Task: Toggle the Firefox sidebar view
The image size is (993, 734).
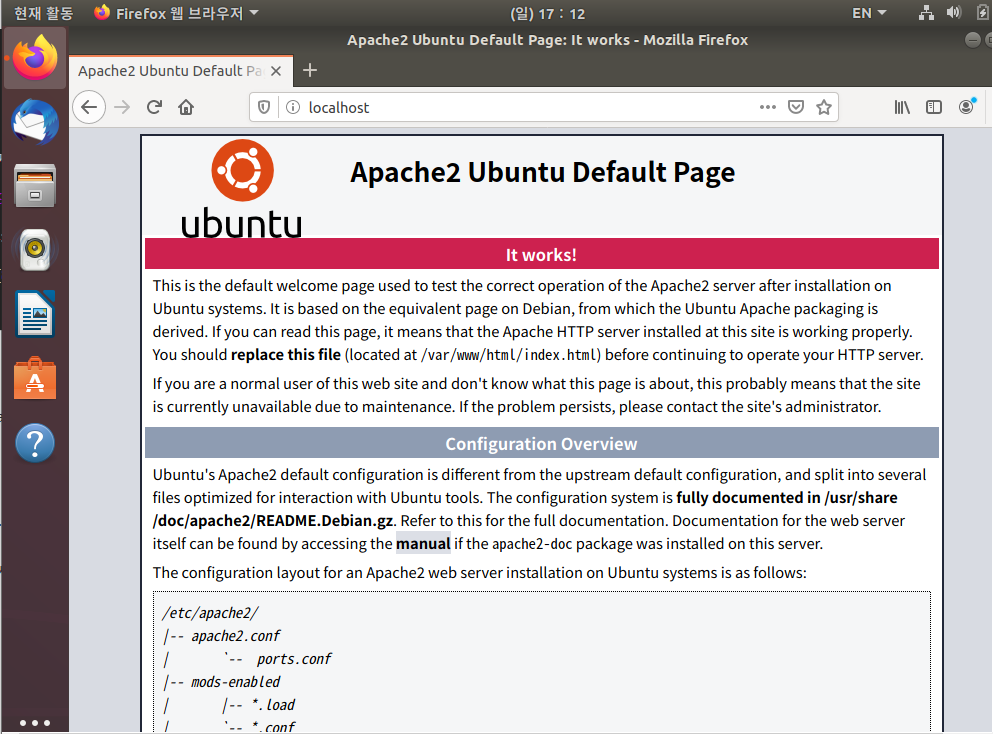Action: (933, 107)
